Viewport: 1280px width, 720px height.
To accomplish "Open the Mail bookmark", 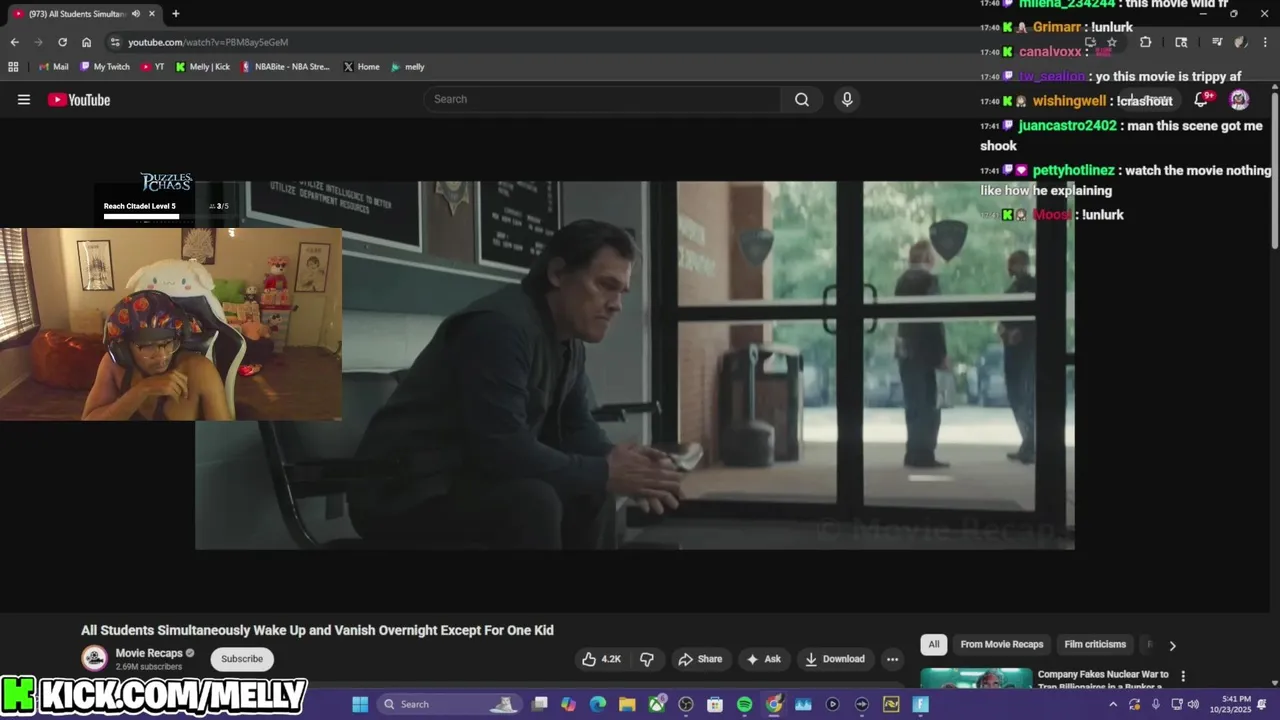I will tap(54, 67).
